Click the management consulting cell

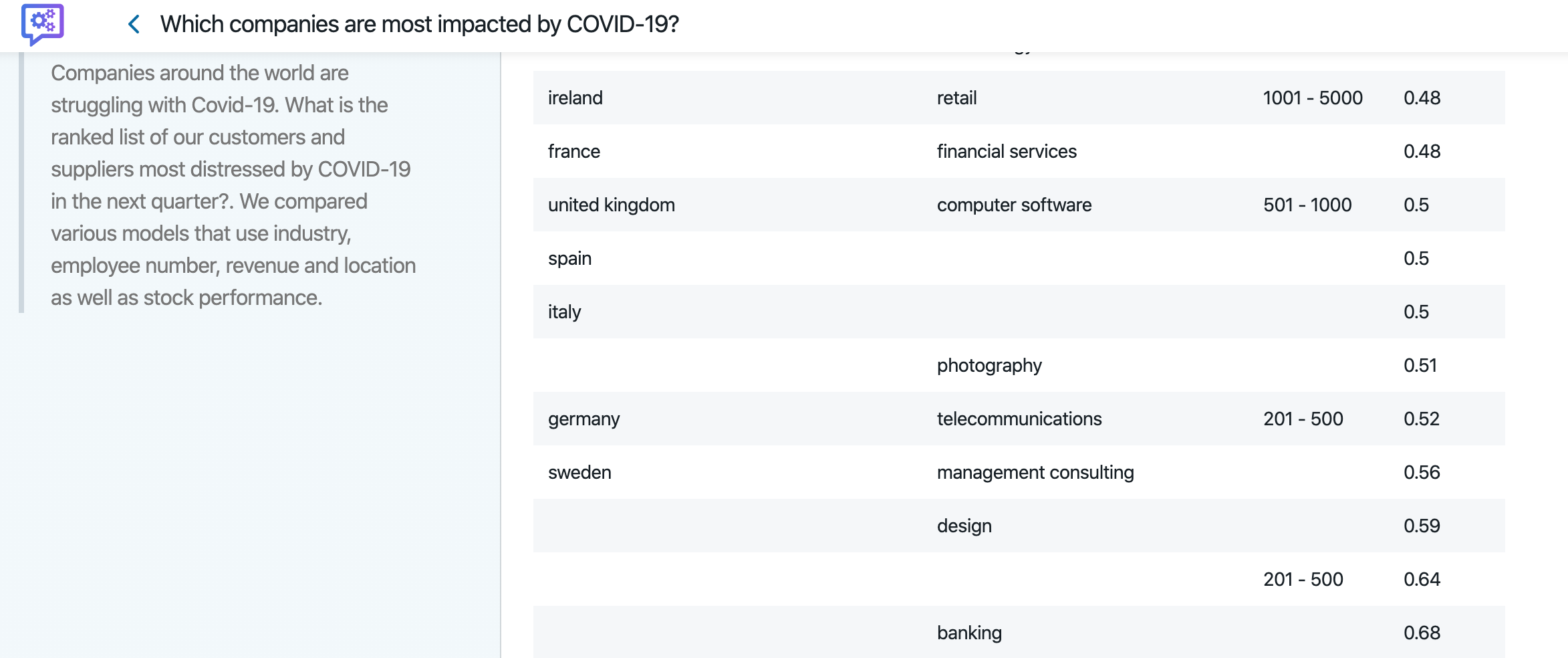pos(1035,473)
